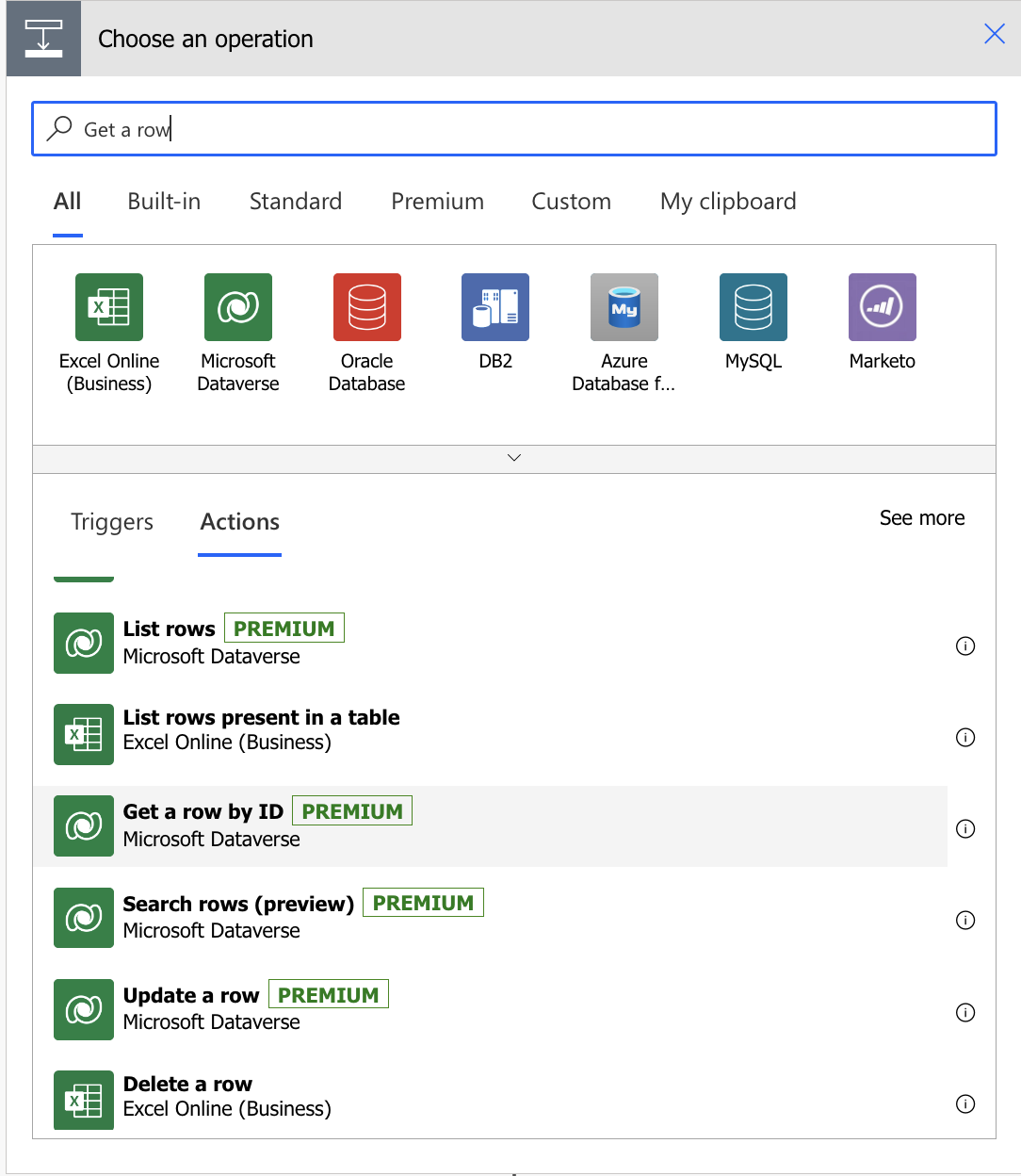The width and height of the screenshot is (1021, 1176).
Task: Switch to the Built-in tab
Action: (164, 201)
